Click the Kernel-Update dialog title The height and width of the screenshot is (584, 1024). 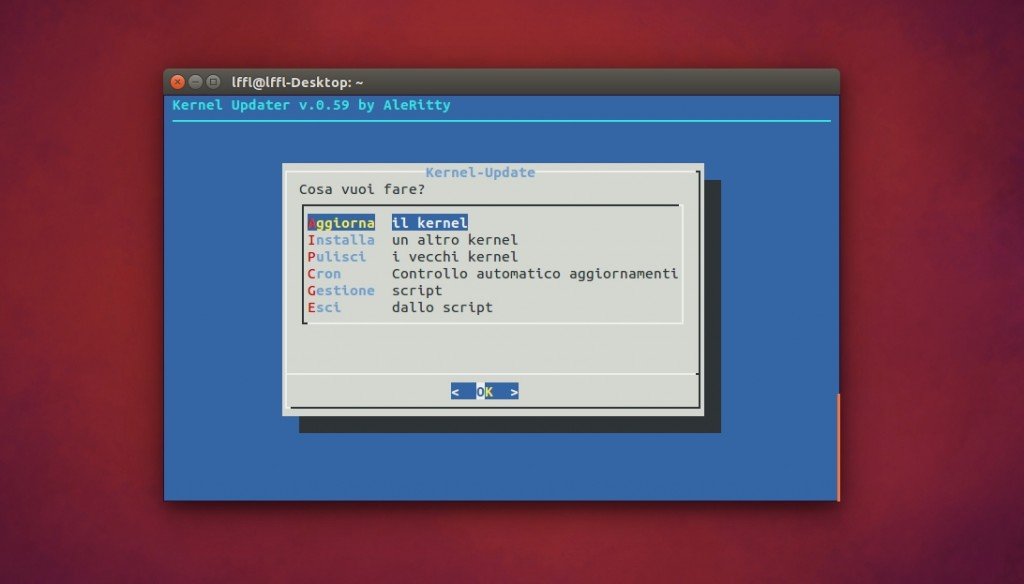[481, 172]
